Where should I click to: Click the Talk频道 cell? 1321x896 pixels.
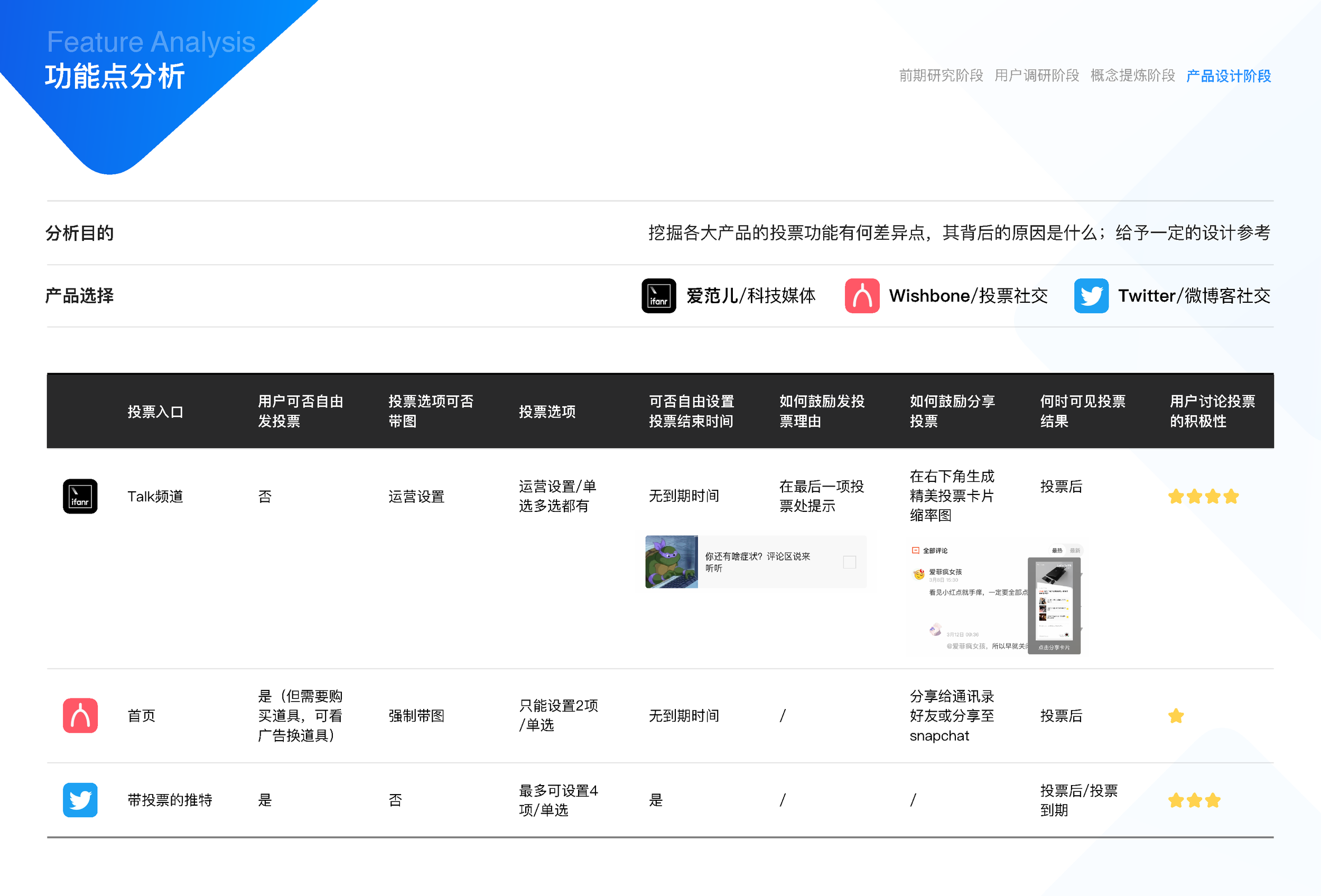tap(155, 497)
